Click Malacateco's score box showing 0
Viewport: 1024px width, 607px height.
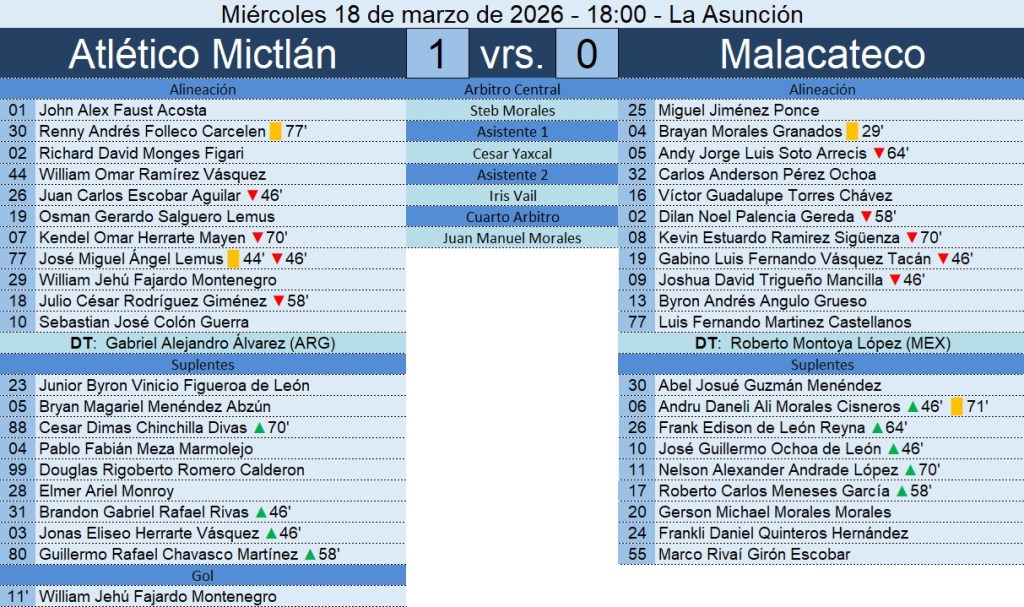586,54
